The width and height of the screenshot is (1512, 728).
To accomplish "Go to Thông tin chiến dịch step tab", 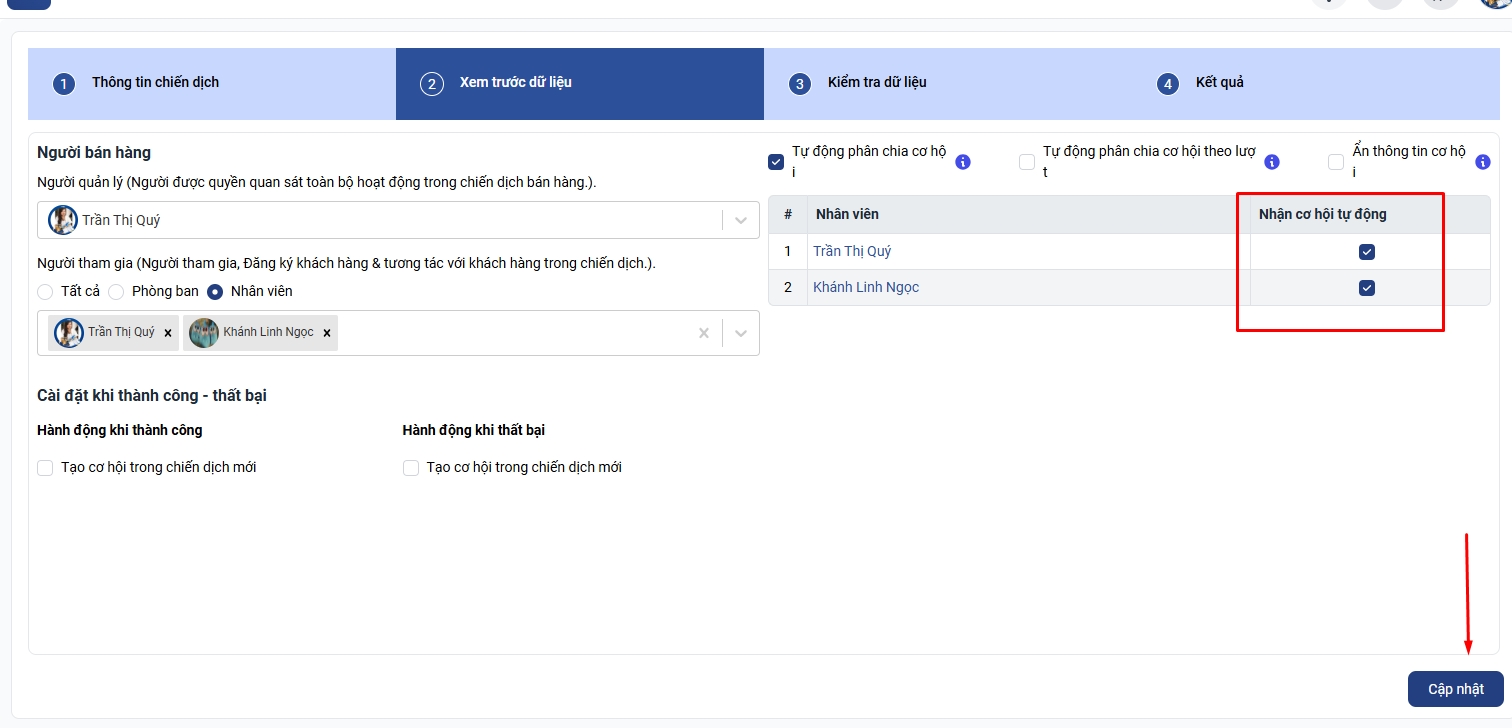I will 155,83.
